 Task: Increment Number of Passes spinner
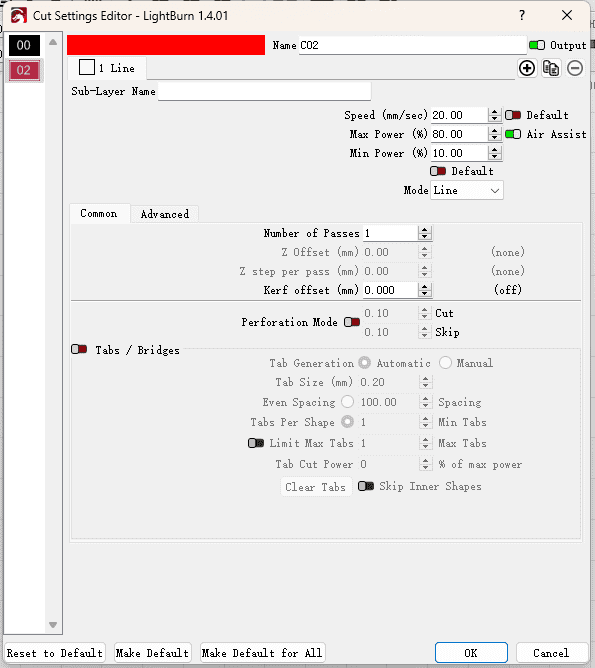point(424,230)
